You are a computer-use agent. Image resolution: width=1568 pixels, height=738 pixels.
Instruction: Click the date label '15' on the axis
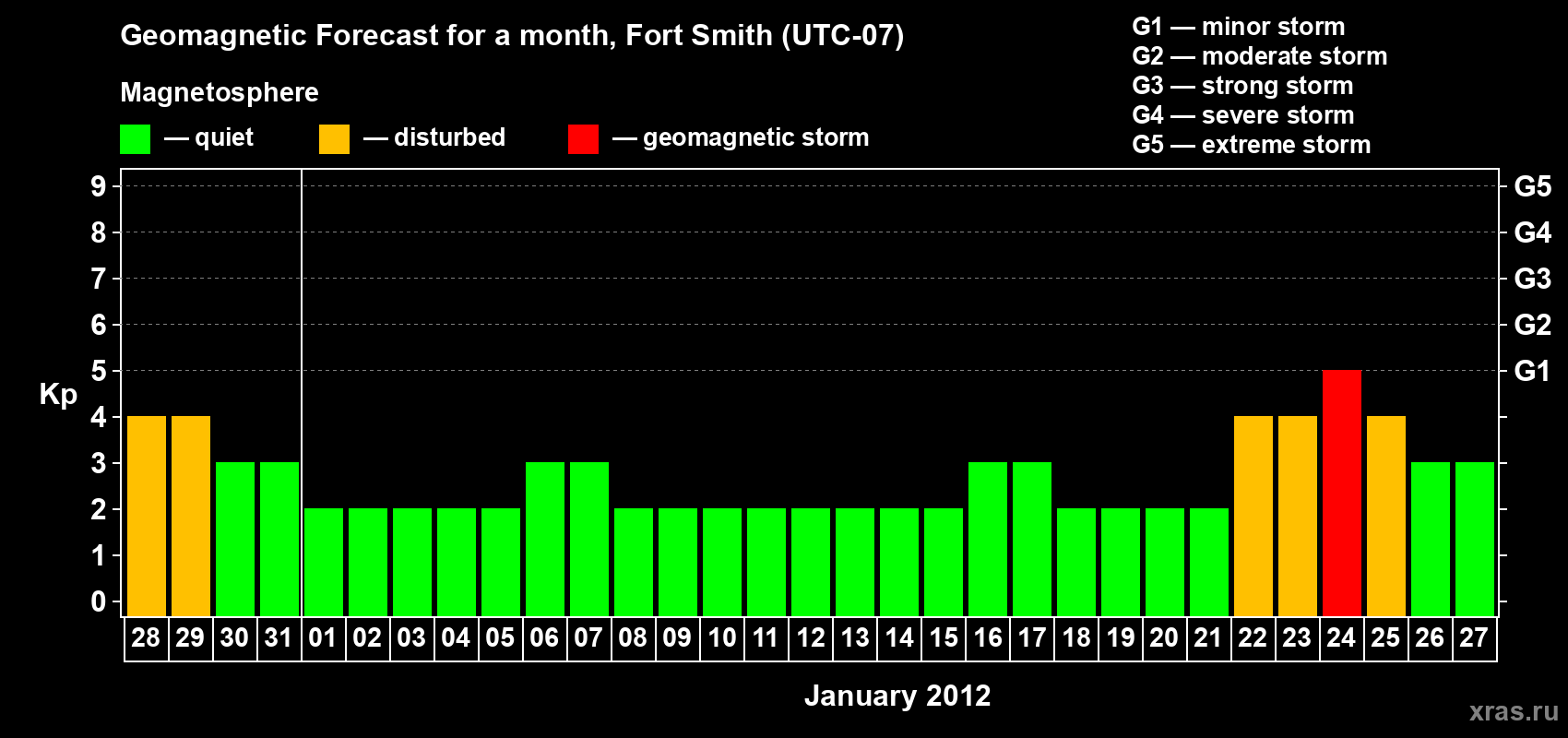click(x=943, y=638)
